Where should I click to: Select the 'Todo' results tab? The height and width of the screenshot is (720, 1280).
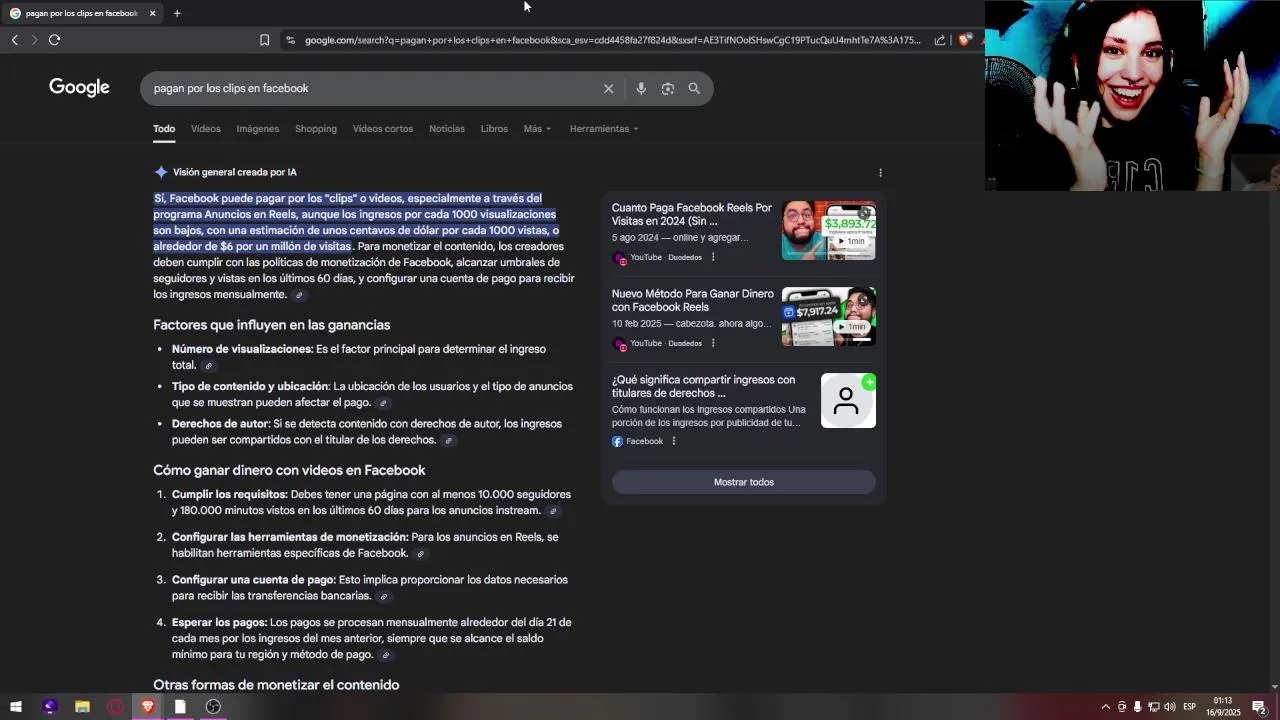click(164, 129)
